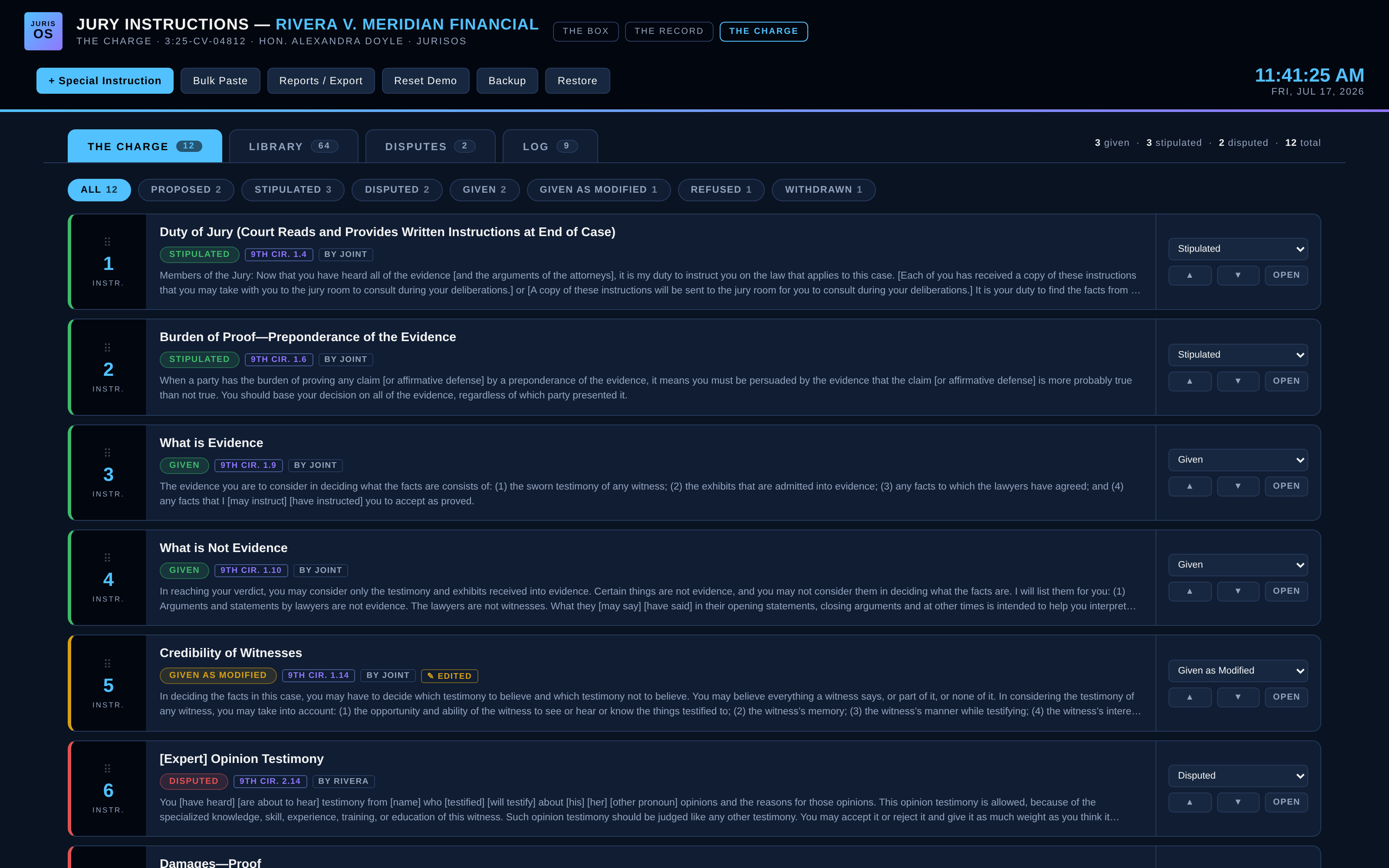
Task: Grab drag handle of instruction 5
Action: (107, 663)
